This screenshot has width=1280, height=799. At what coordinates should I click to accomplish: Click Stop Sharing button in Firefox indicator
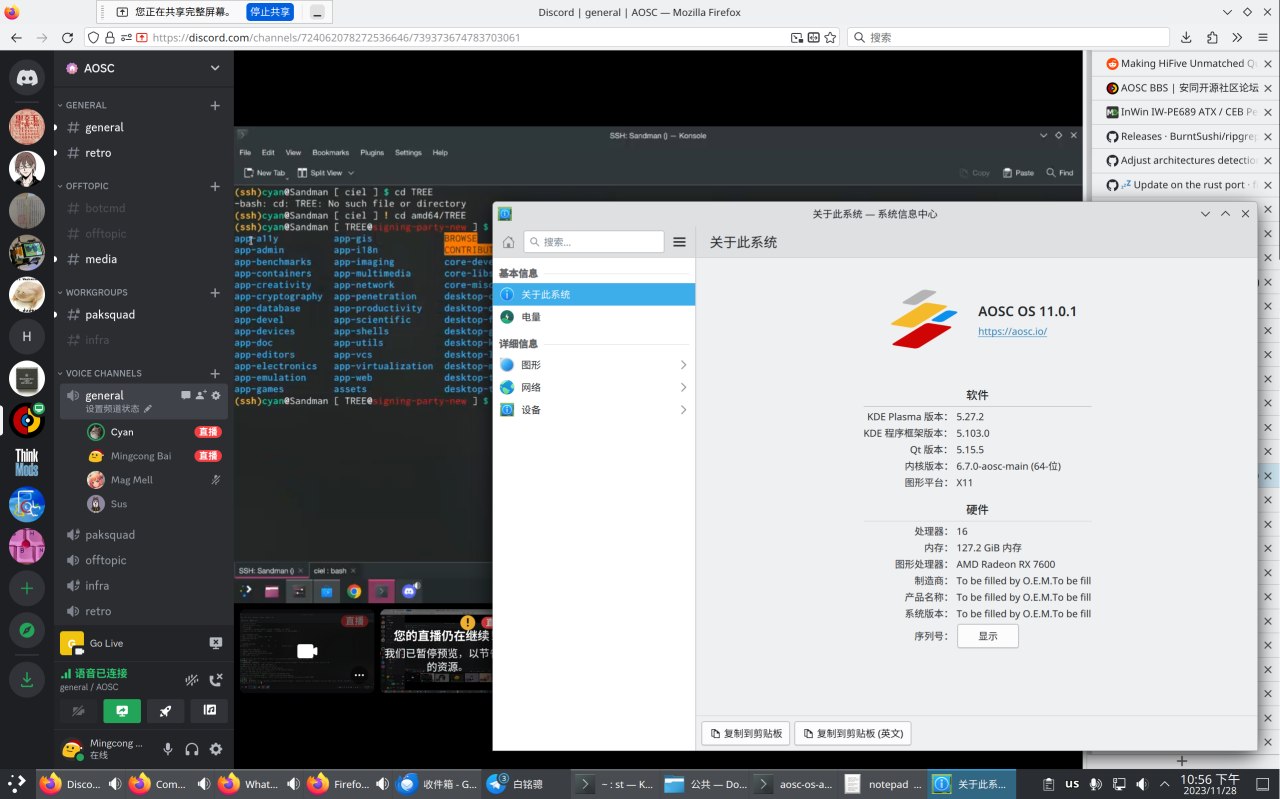tap(270, 12)
